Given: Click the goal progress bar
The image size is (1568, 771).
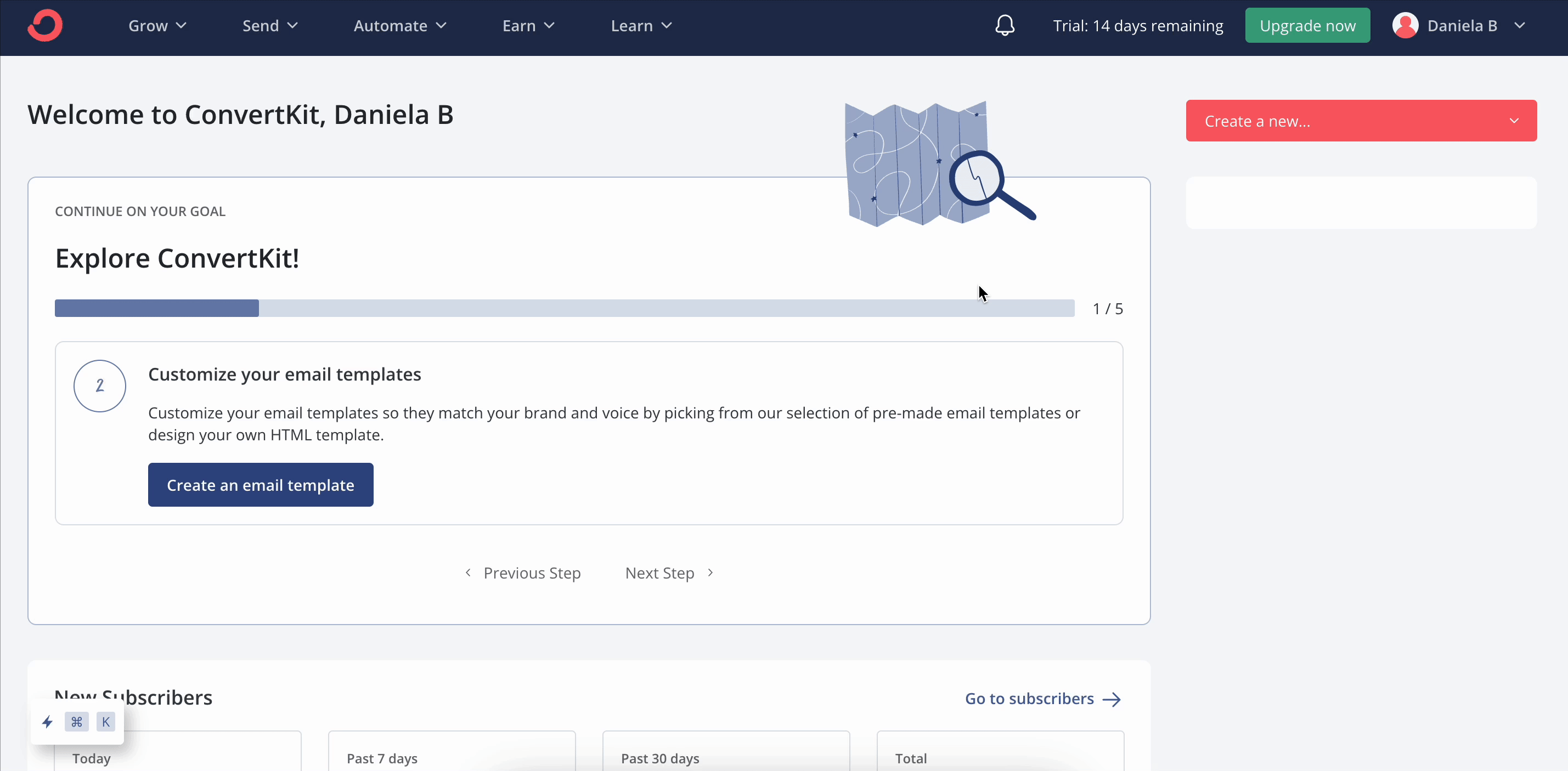Looking at the screenshot, I should pos(564,308).
